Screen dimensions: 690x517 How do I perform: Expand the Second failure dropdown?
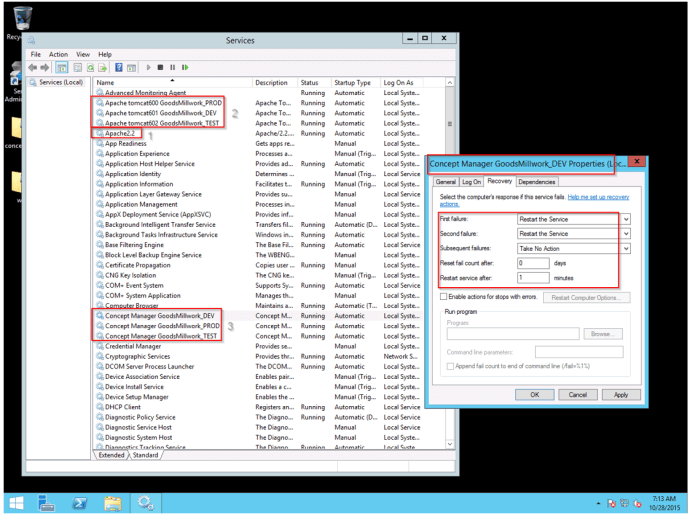tap(626, 234)
